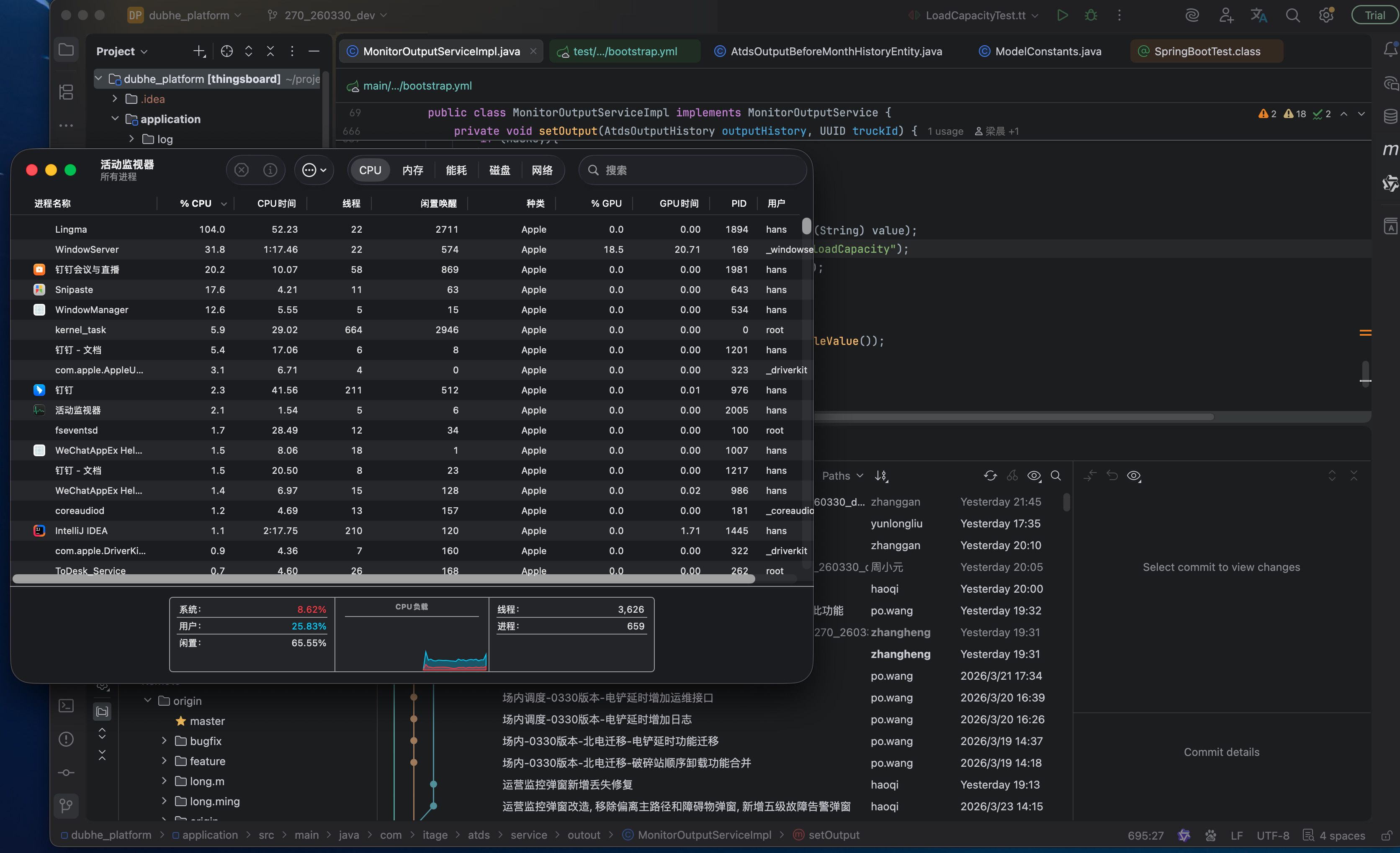1400x853 pixels.
Task: Open IDE settings gear icon
Action: pyautogui.click(x=1325, y=15)
